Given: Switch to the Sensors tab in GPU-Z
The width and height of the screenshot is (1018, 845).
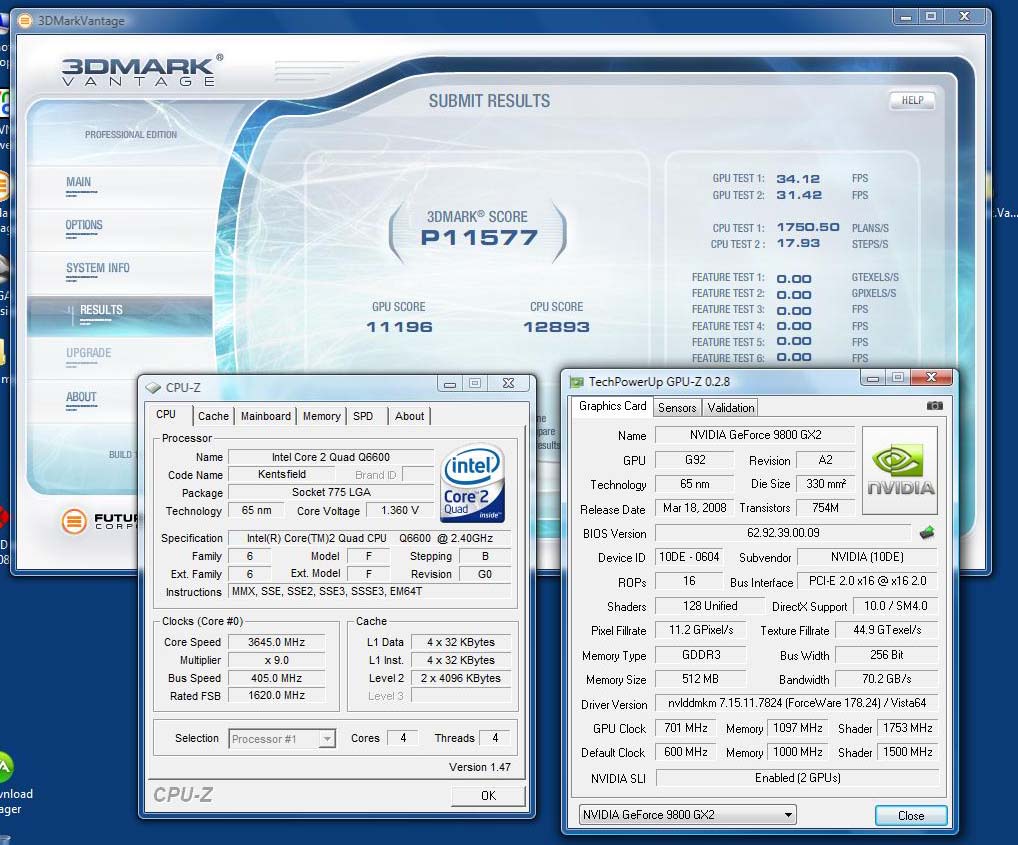Looking at the screenshot, I should point(677,408).
